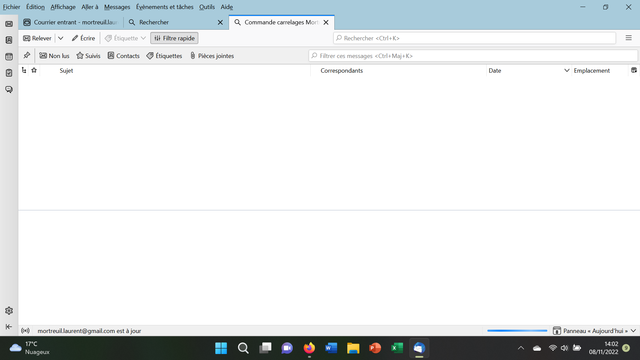The image size is (640, 360).
Task: Expand the Panneau Aujourd'hui chevron
Action: 633,331
